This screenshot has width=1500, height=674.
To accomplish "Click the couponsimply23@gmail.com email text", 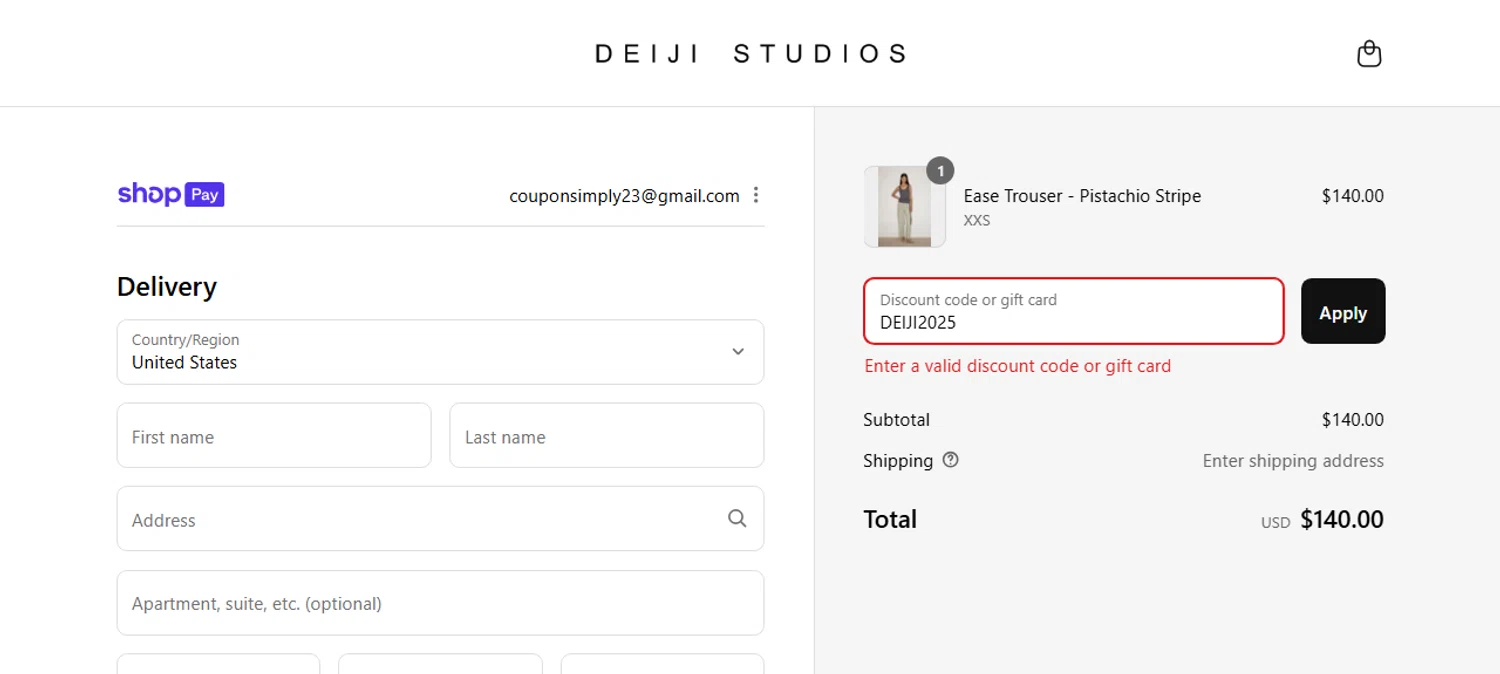I will coord(624,196).
